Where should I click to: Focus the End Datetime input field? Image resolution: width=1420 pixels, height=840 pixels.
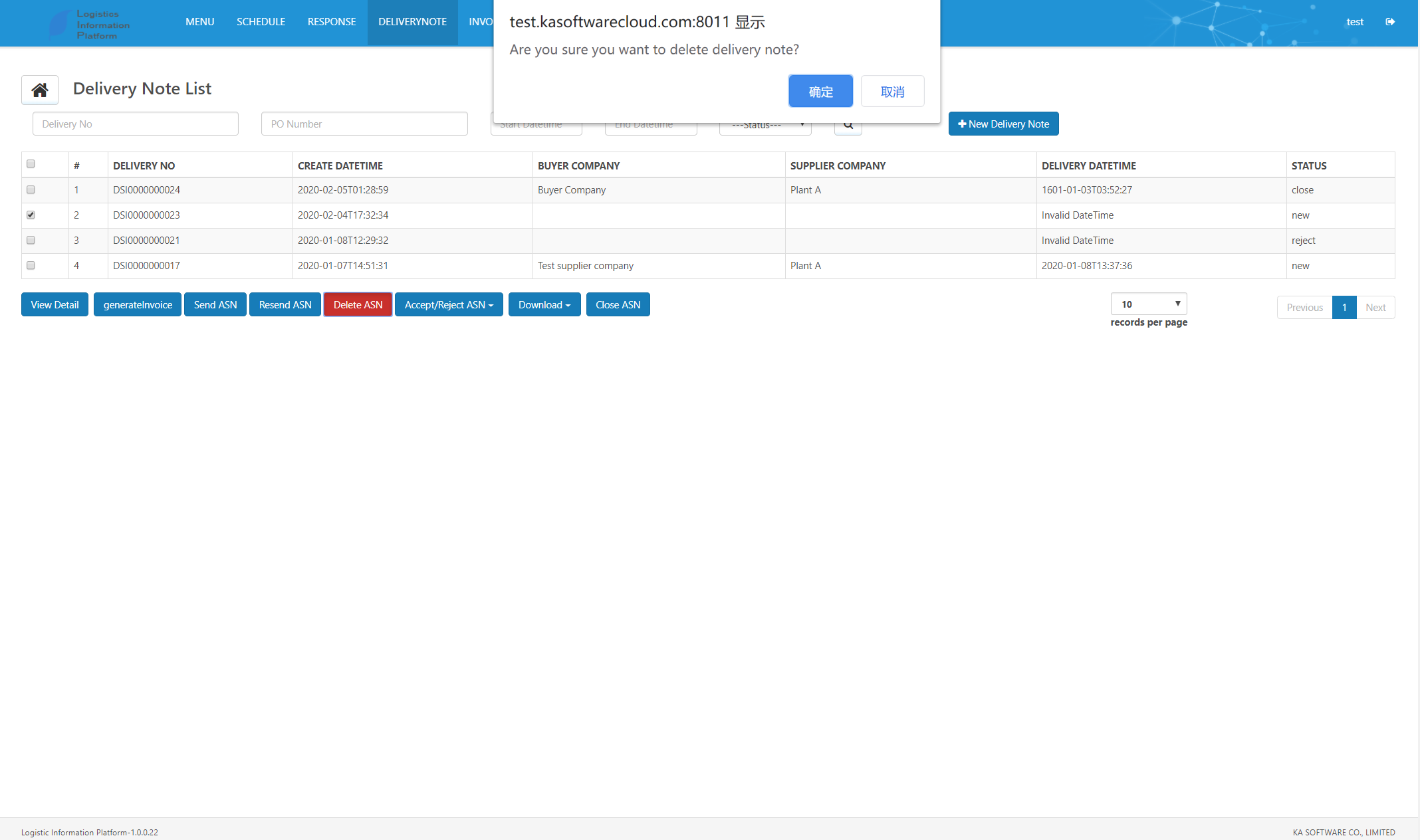click(x=651, y=126)
